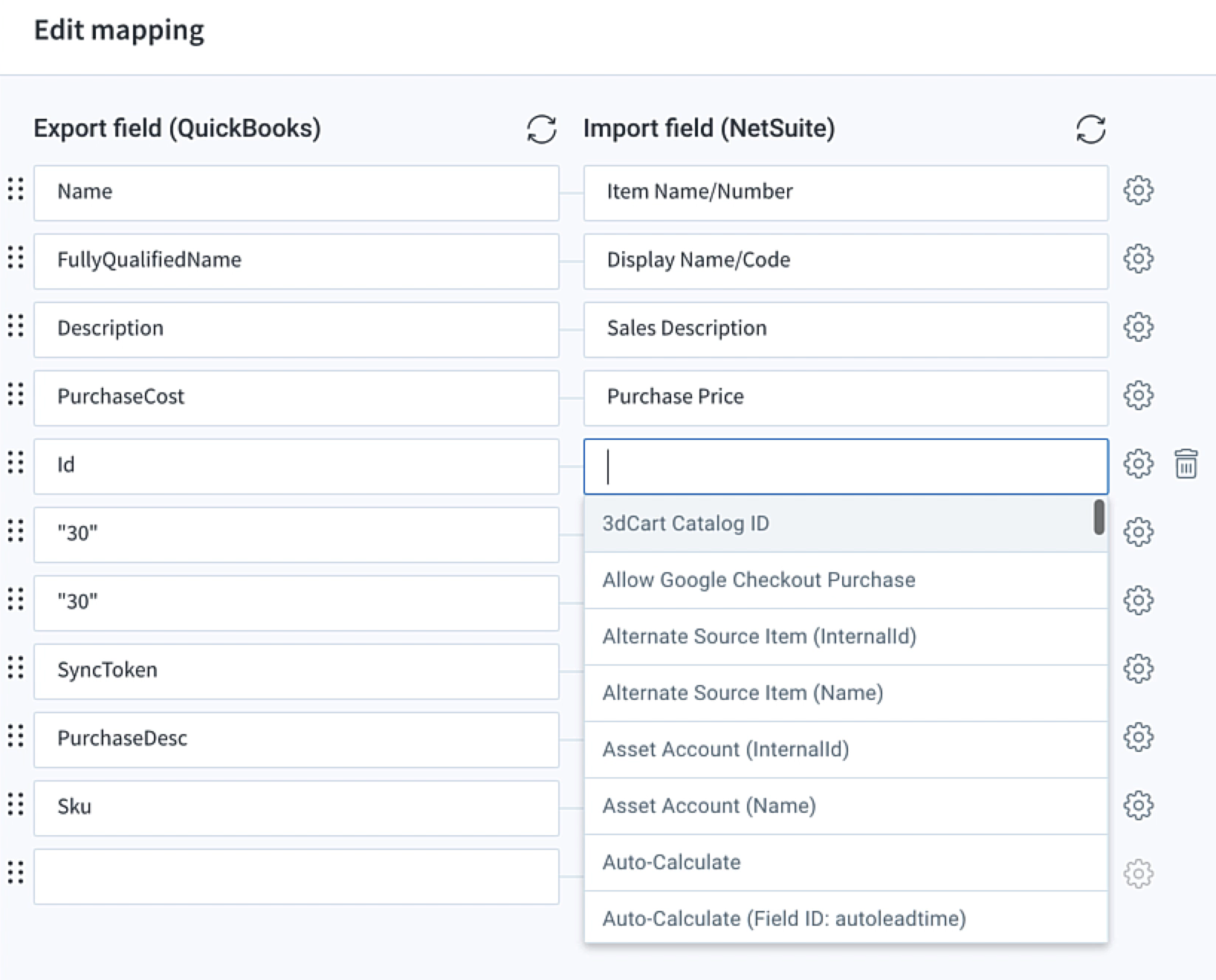Open the Sales Description import field
The image size is (1216, 980).
[846, 330]
